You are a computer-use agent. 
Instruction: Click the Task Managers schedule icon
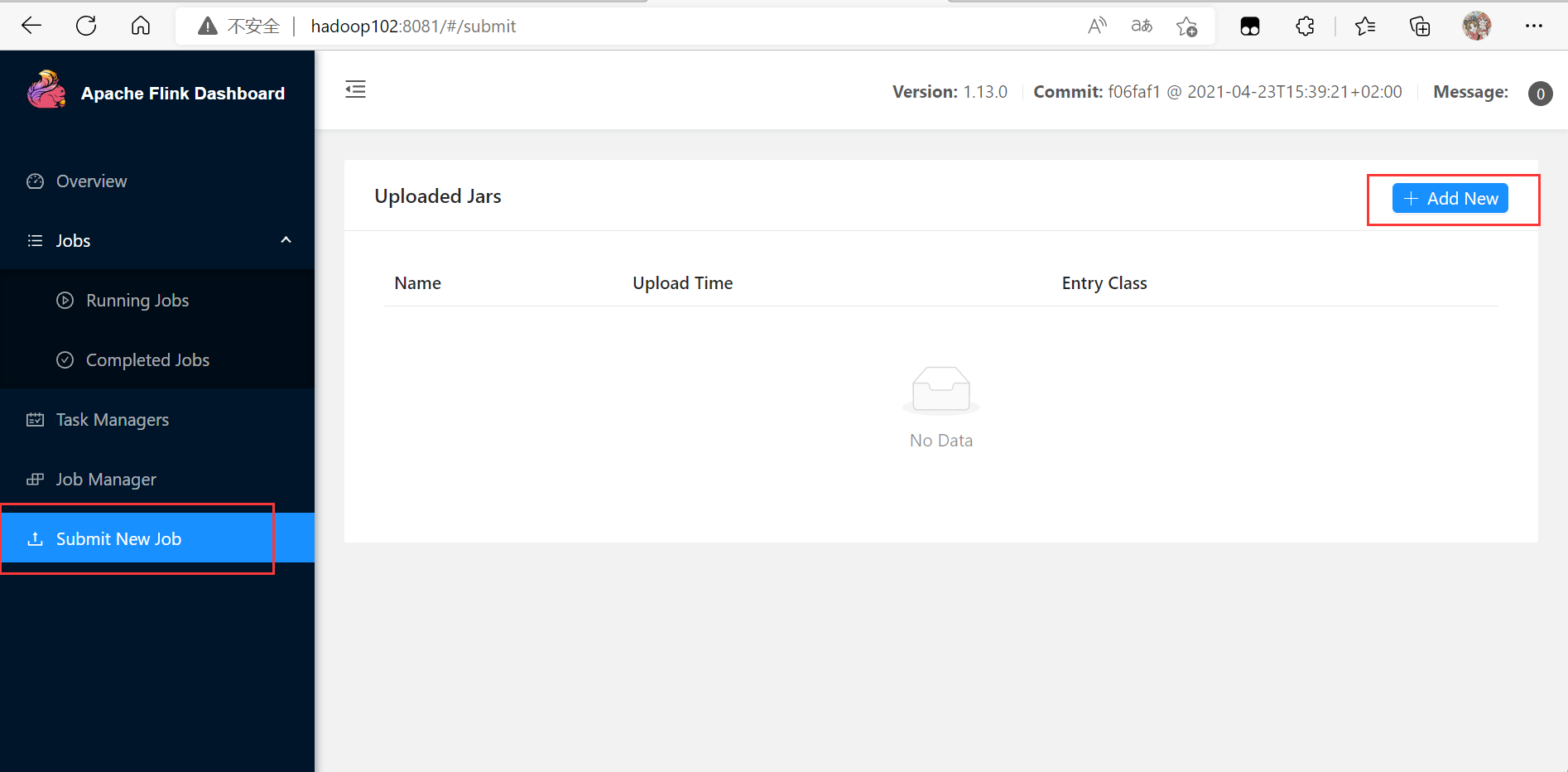(x=35, y=420)
